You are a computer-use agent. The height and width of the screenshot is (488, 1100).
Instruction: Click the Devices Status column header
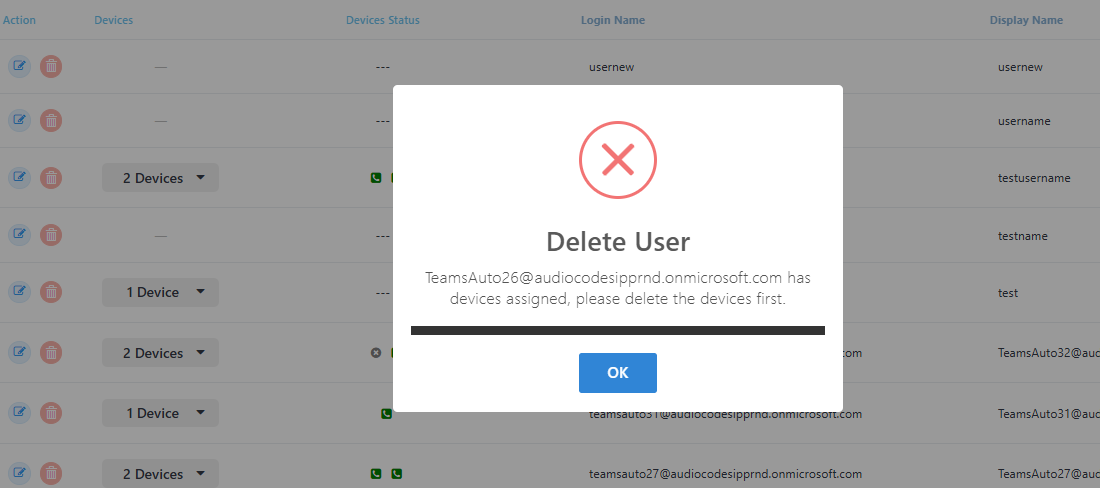(383, 20)
